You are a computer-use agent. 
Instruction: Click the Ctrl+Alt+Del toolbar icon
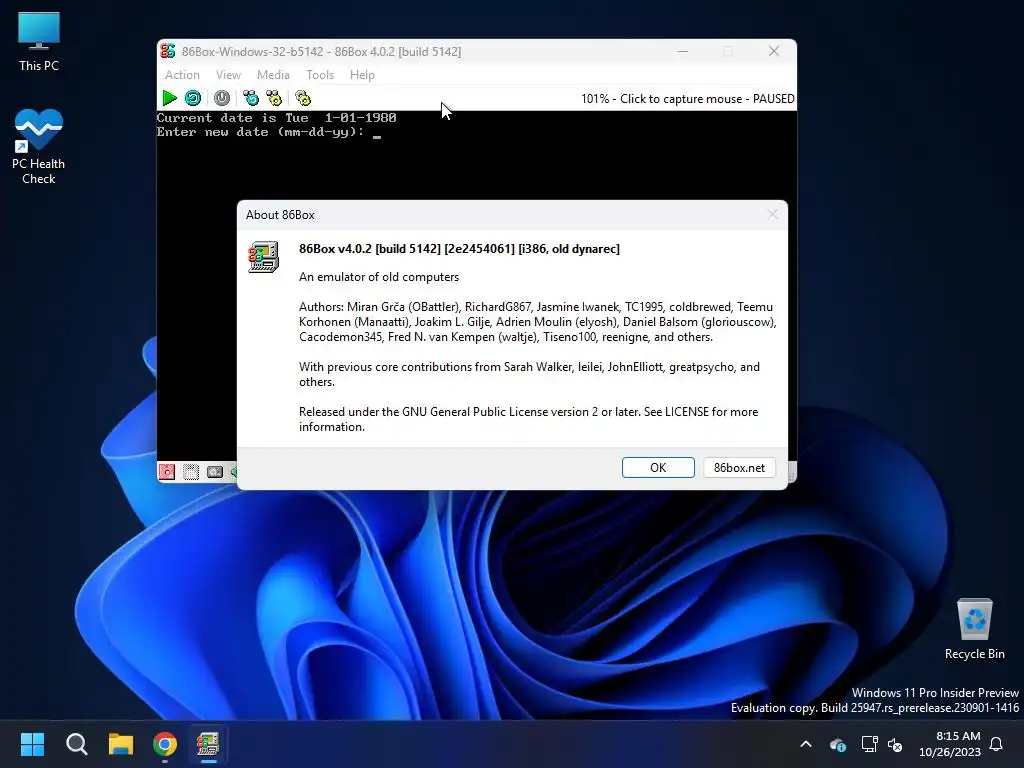251,98
